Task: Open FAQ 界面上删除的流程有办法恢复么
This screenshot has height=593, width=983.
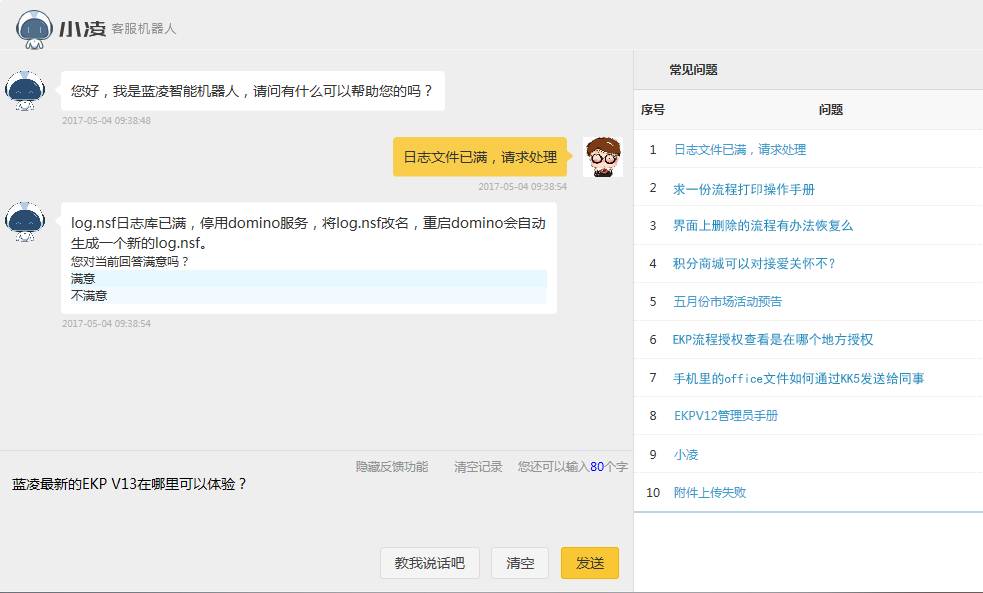Action: [x=763, y=226]
